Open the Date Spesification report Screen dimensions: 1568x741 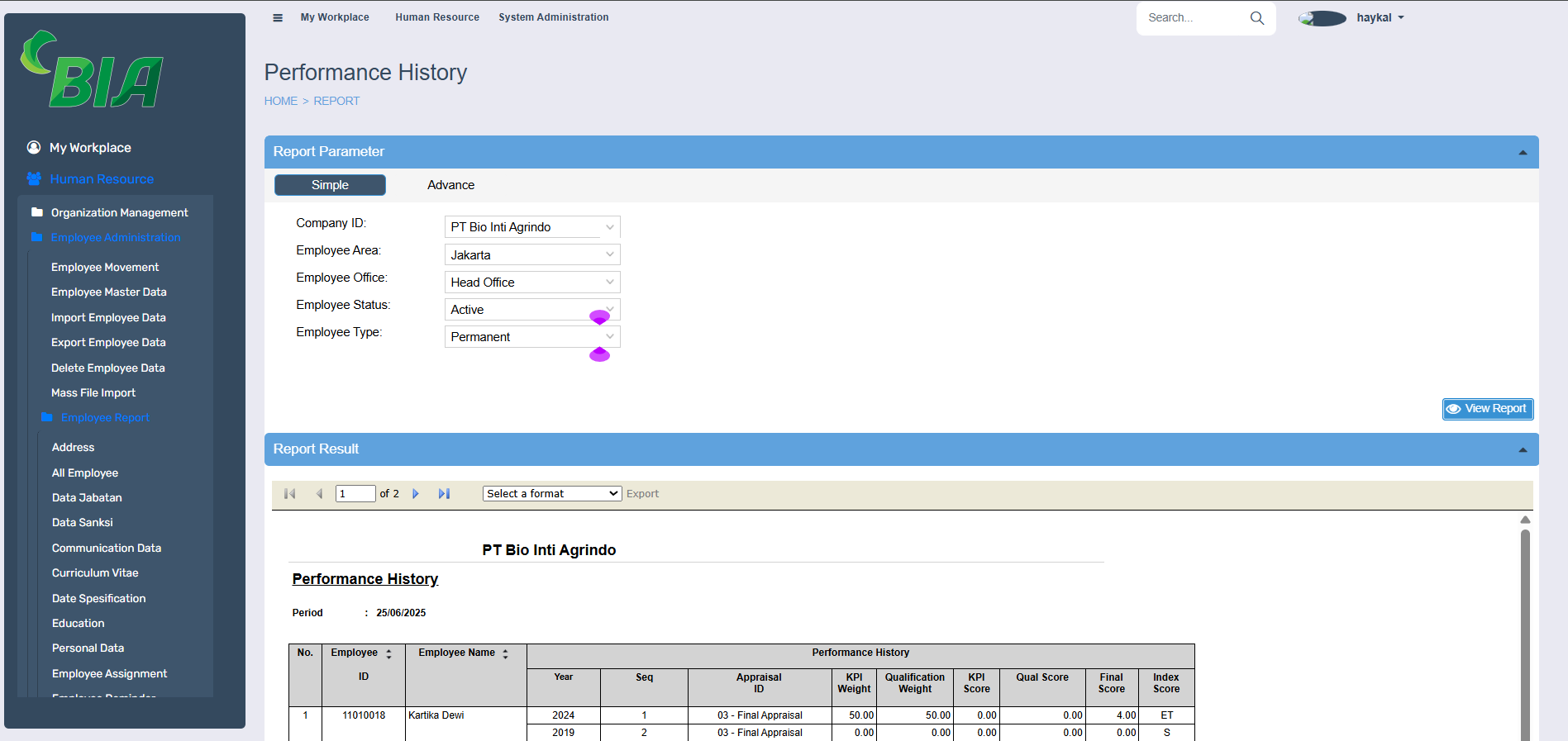pyautogui.click(x=99, y=599)
